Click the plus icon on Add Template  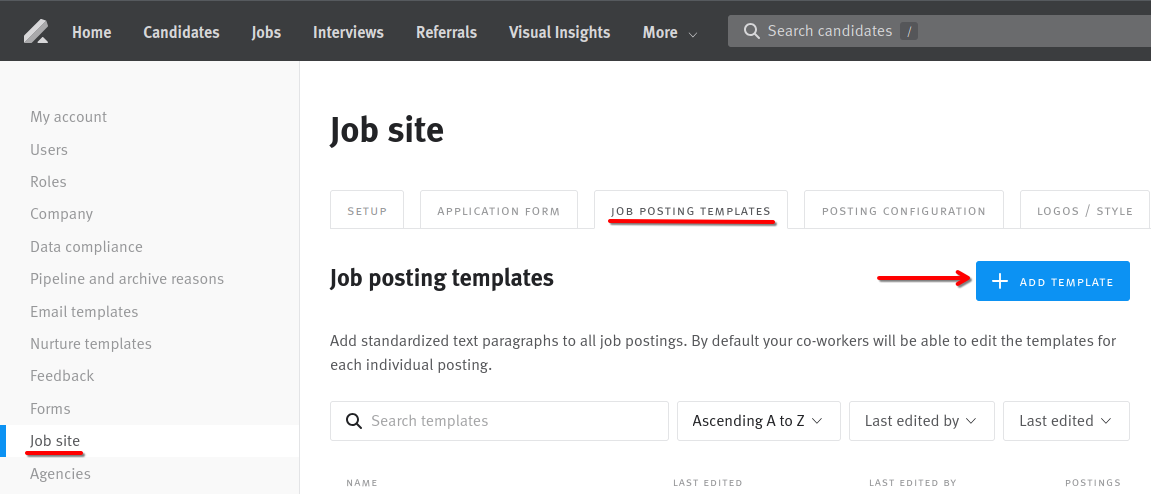[999, 282]
